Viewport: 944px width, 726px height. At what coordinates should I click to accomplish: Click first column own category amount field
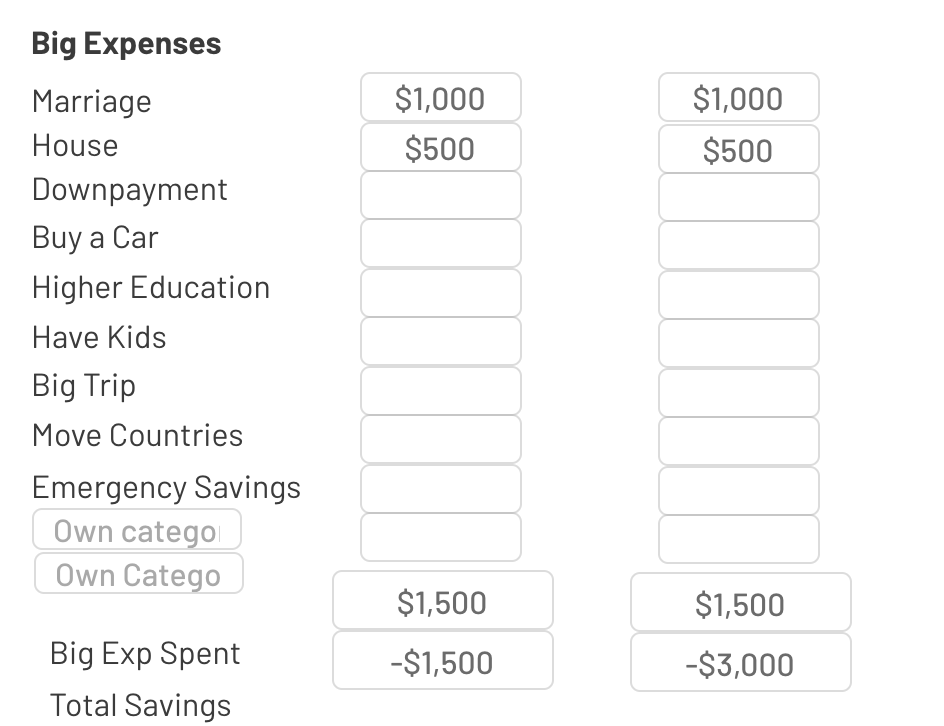[x=441, y=537]
